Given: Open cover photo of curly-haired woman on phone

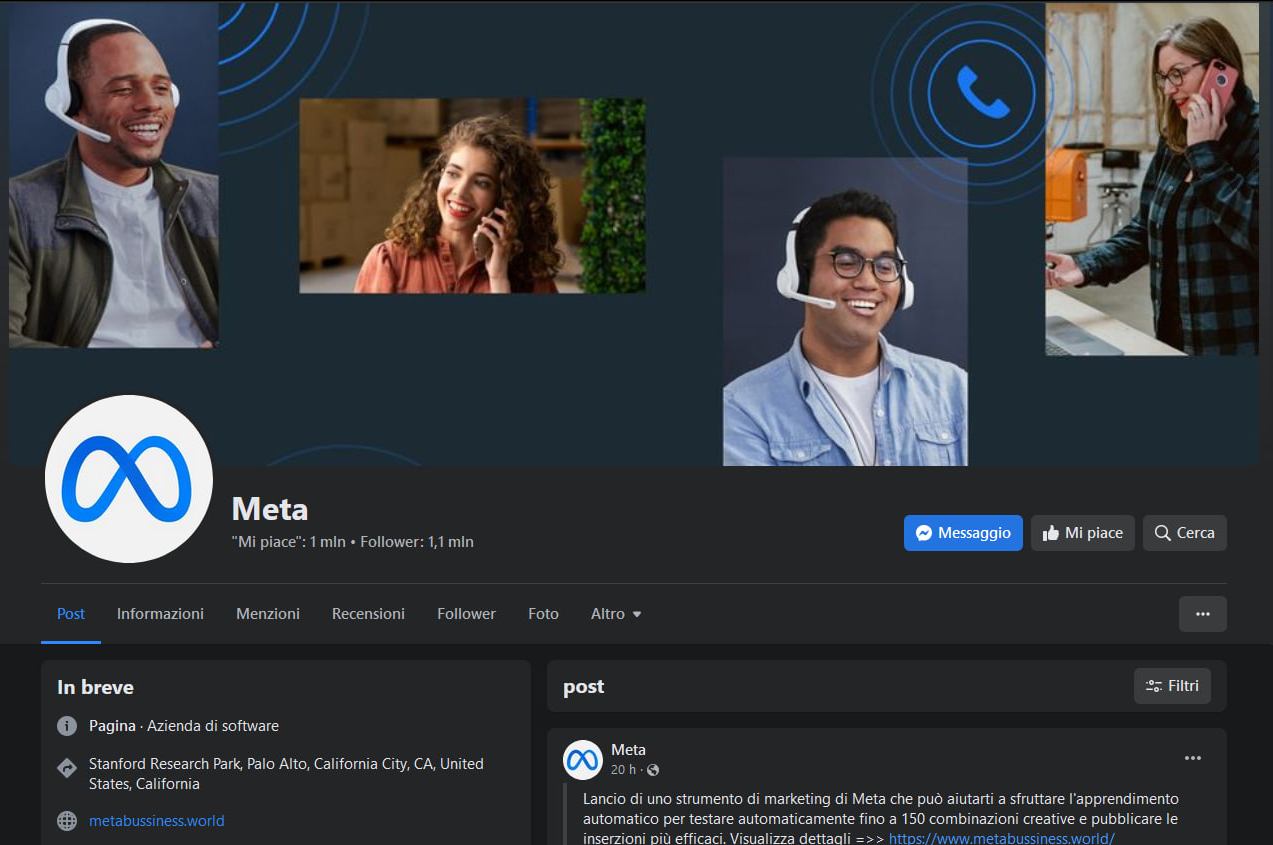Looking at the screenshot, I should (472, 195).
